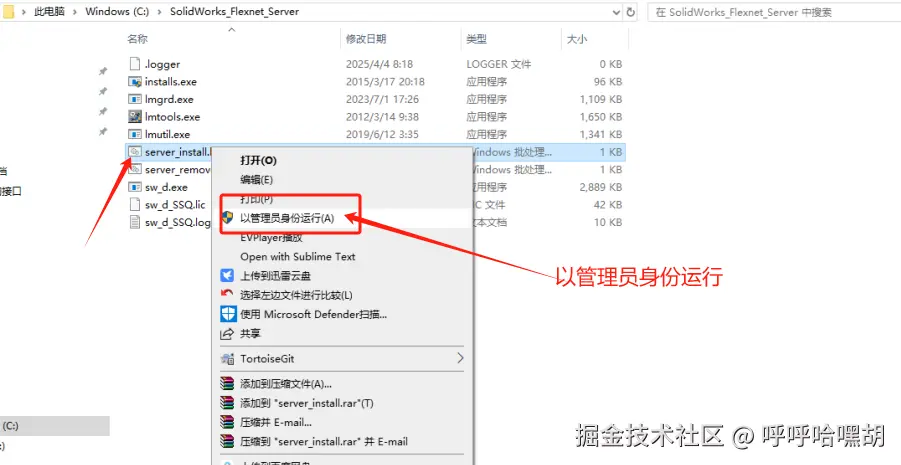The image size is (901, 465).
Task: Expand the chevron after 此电脑 in breadcrumb
Action: [x=75, y=11]
